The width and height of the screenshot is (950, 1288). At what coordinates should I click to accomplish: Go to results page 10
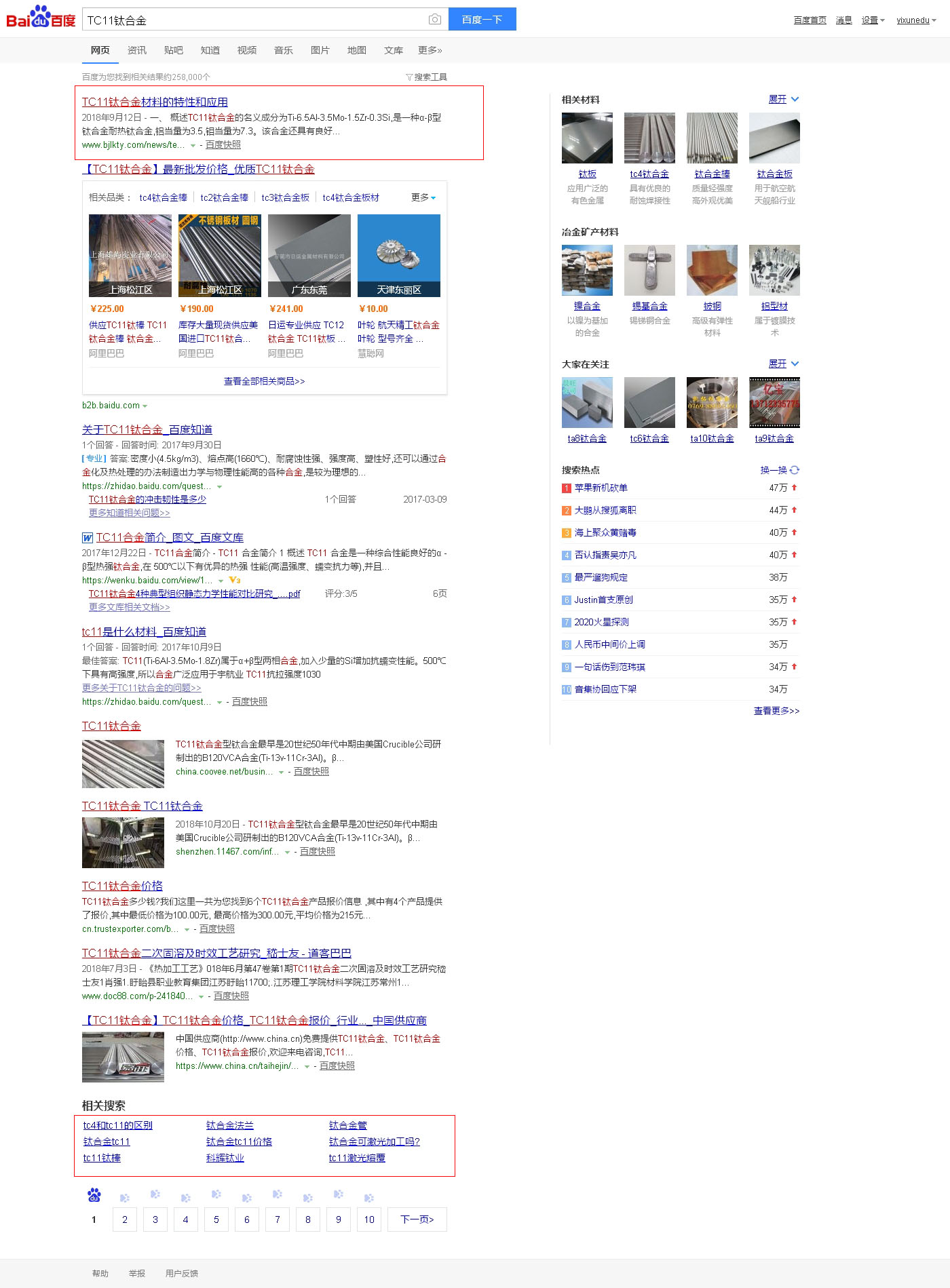369,1219
